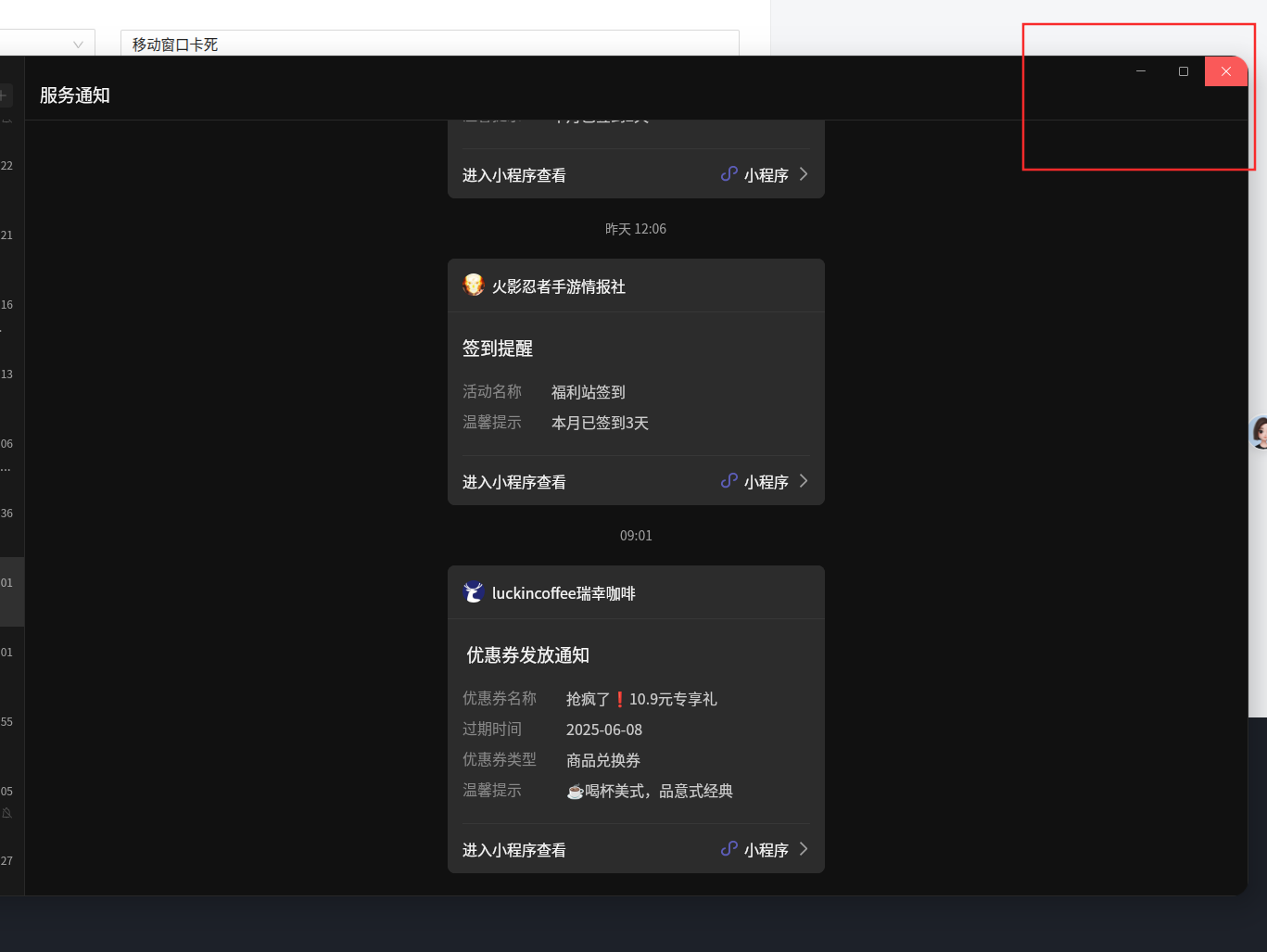Minimize the 服务通知 window

click(x=1141, y=71)
